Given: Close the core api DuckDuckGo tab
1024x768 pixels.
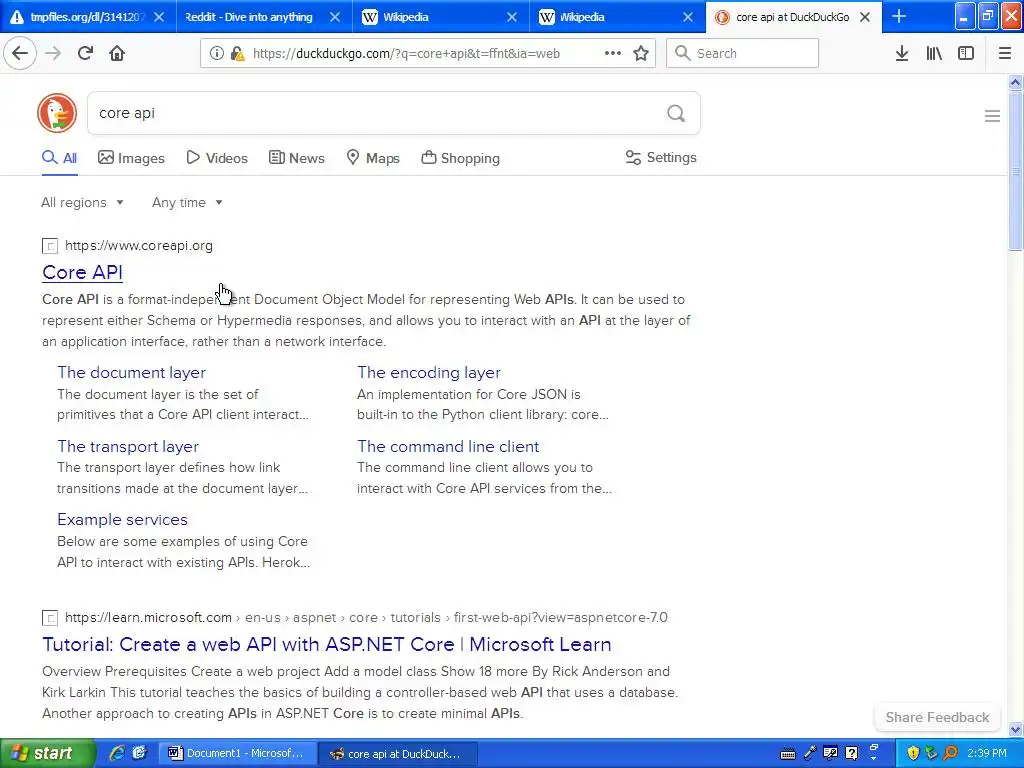Looking at the screenshot, I should (865, 17).
